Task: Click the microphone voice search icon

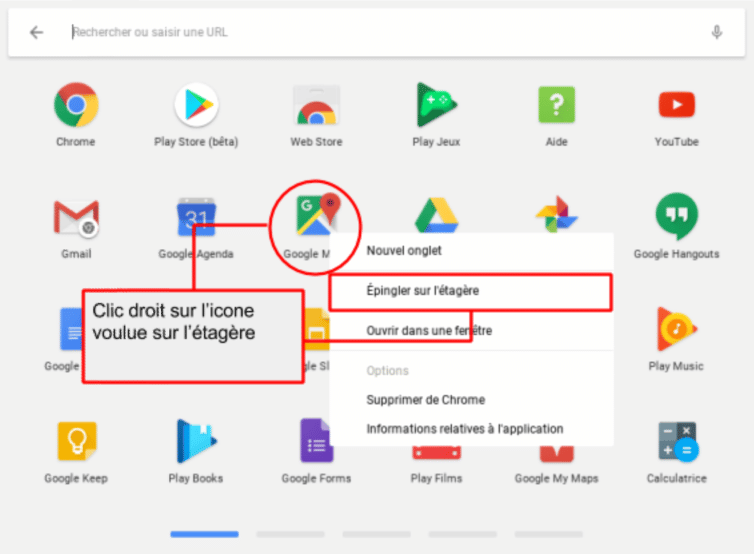Action: point(717,32)
